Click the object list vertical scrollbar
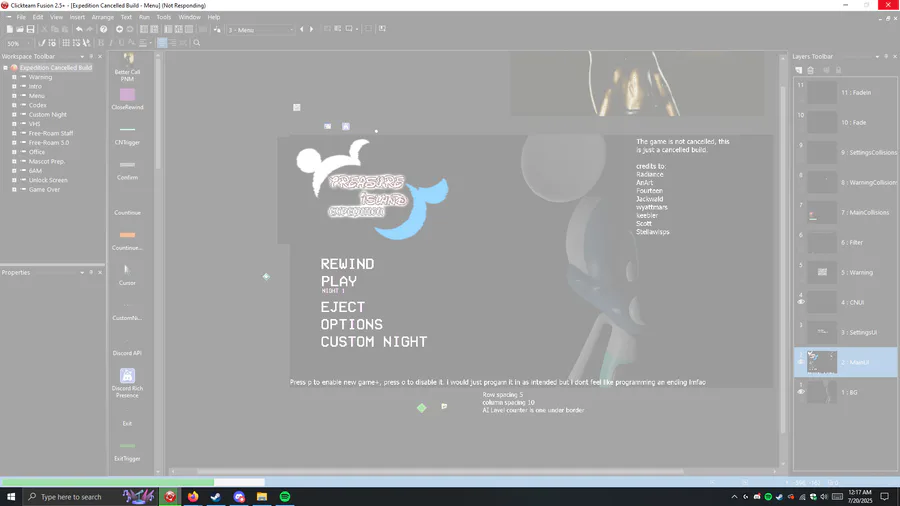The width and height of the screenshot is (900, 506). pyautogui.click(x=158, y=112)
